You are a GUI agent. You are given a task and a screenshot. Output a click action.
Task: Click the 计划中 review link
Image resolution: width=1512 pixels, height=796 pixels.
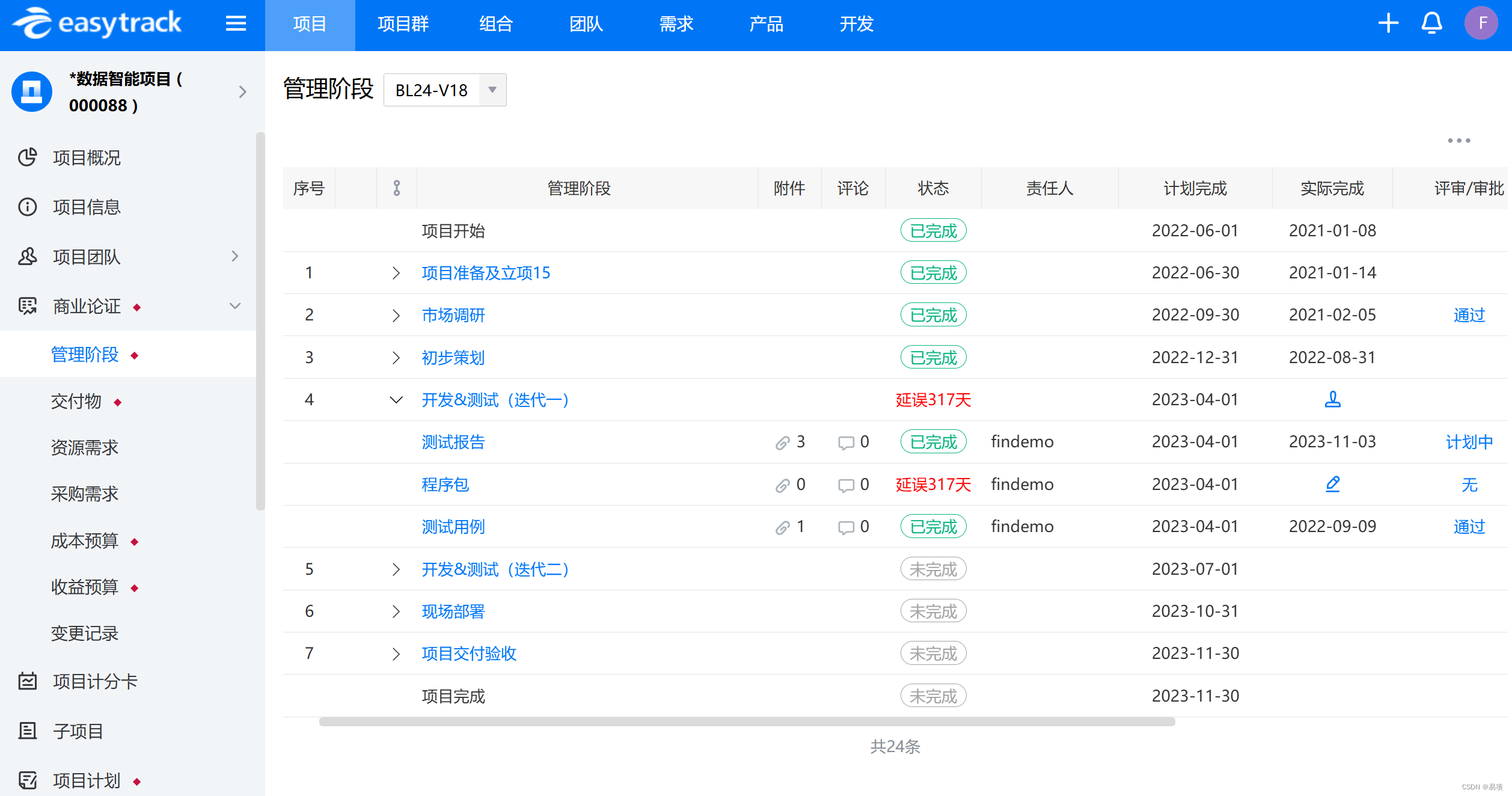1469,442
